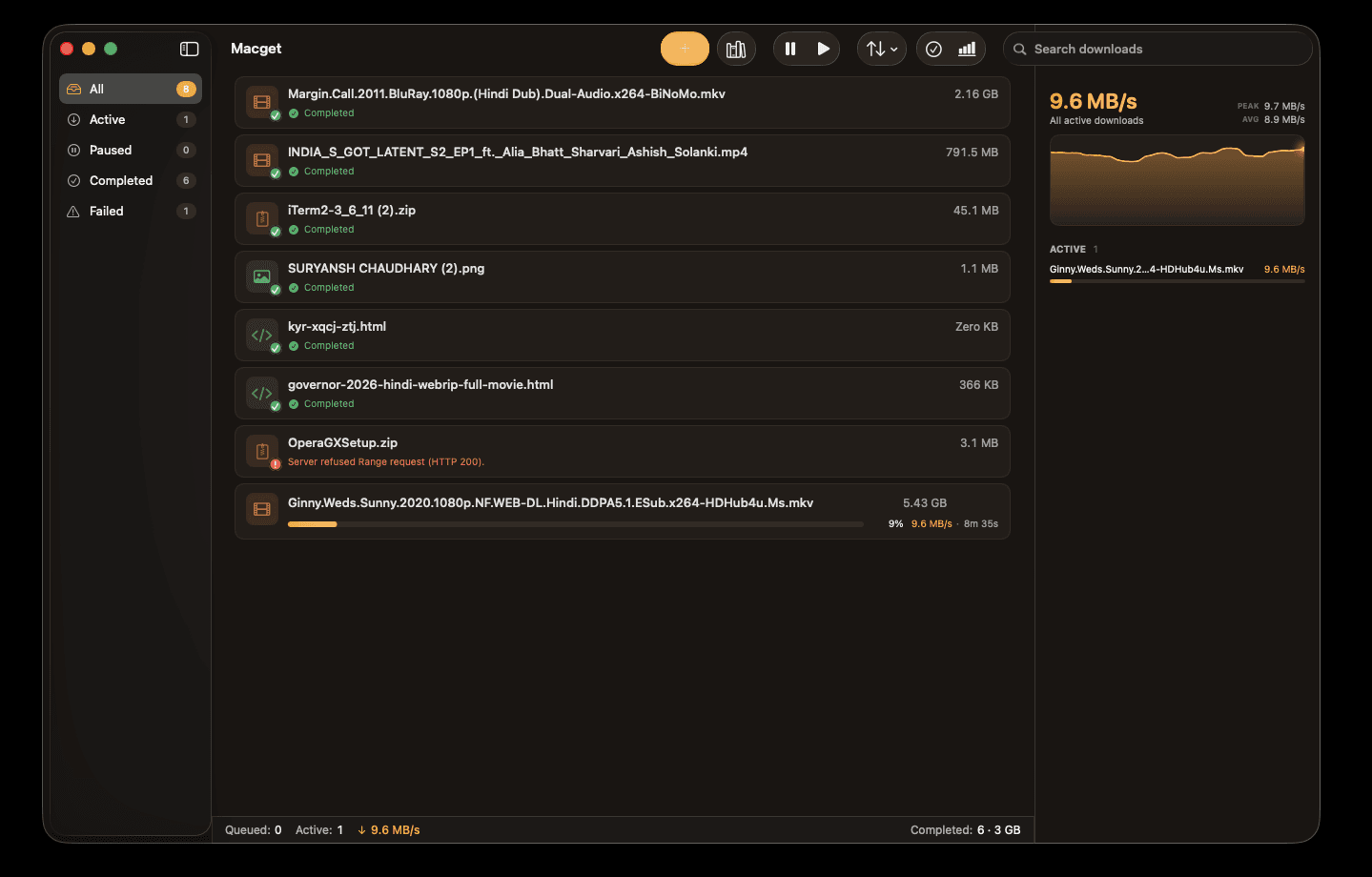Click the 791.5 MB file size
The height and width of the screenshot is (877, 1372).
coord(972,152)
